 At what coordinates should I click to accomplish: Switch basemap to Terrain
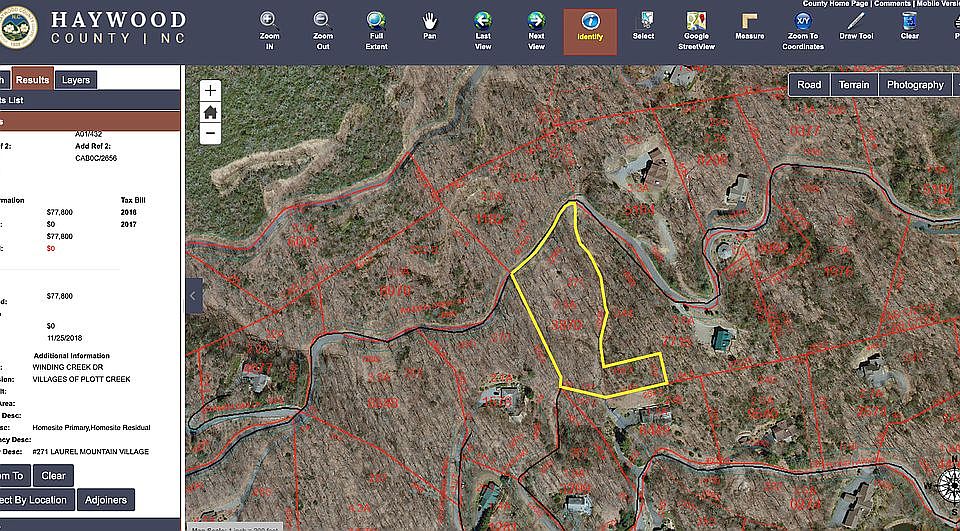[x=854, y=85]
